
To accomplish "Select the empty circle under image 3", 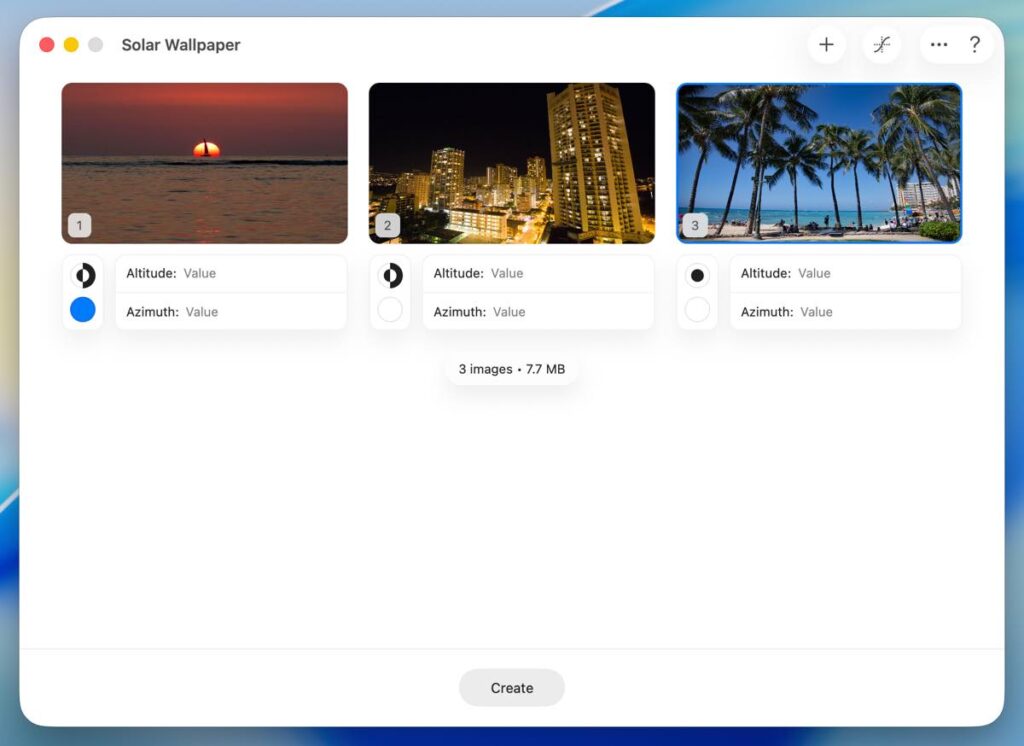I will [697, 310].
